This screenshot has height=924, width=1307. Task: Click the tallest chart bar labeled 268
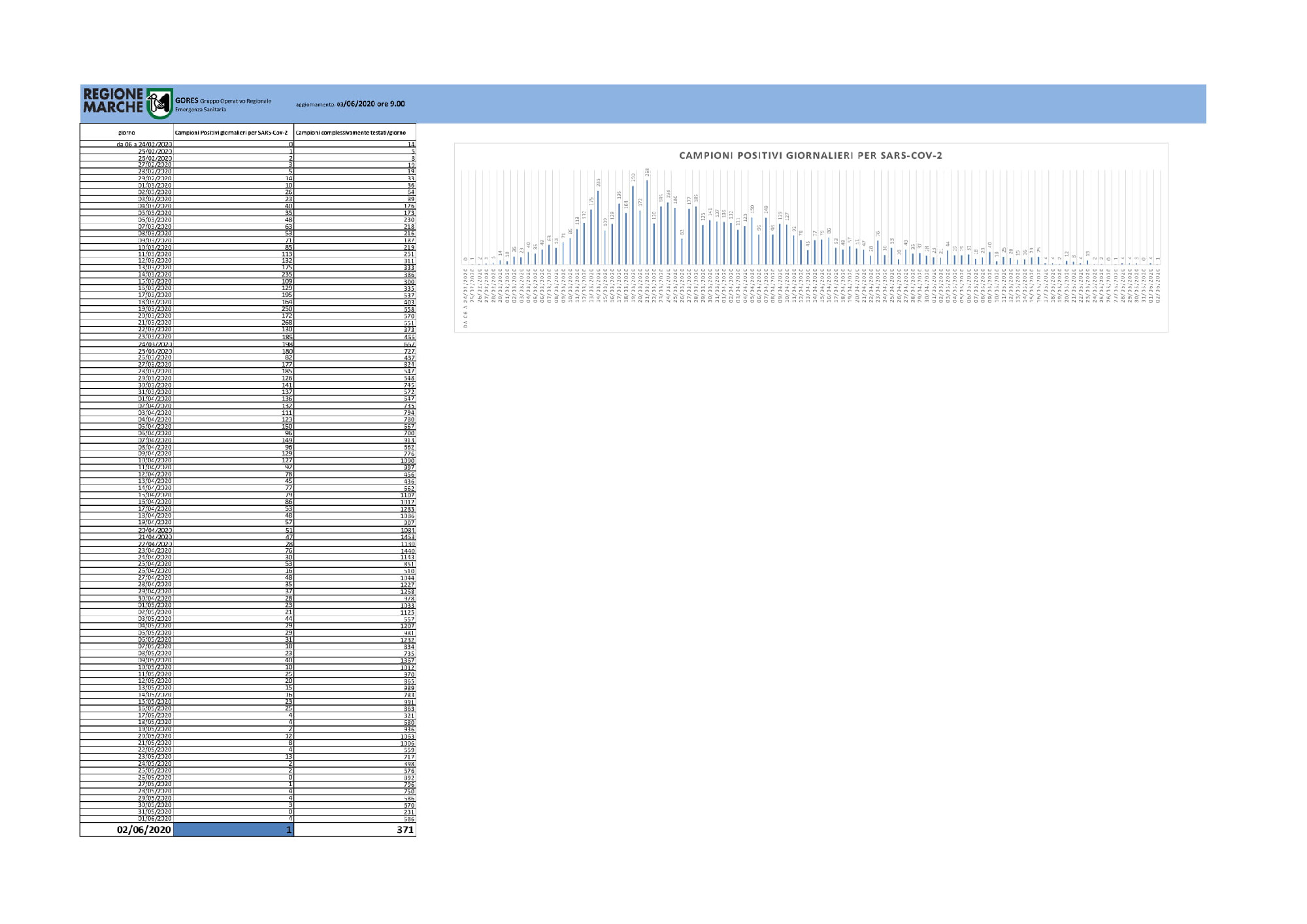point(647,222)
